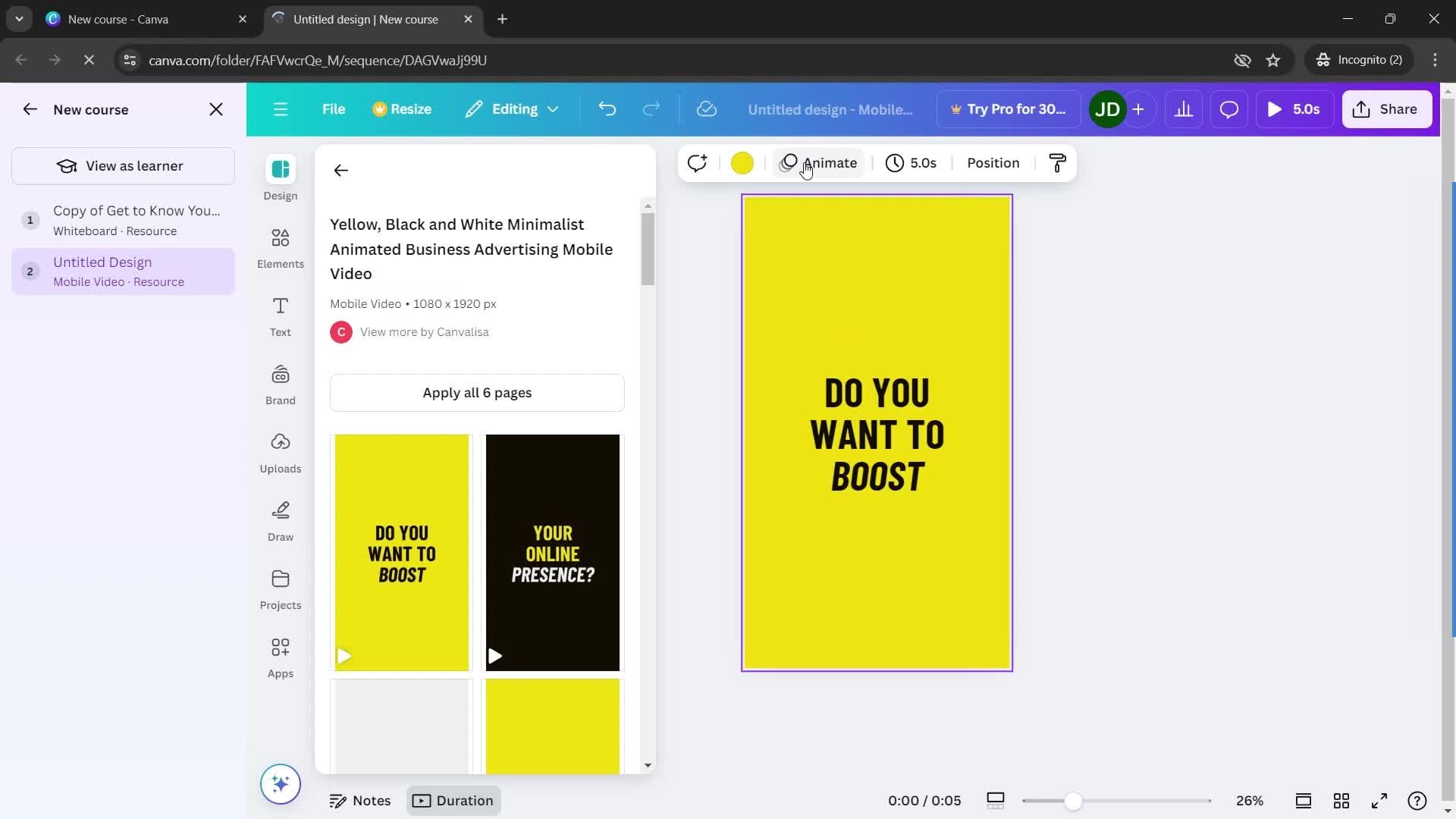Go back from New course
The height and width of the screenshot is (819, 1456).
pos(30,109)
